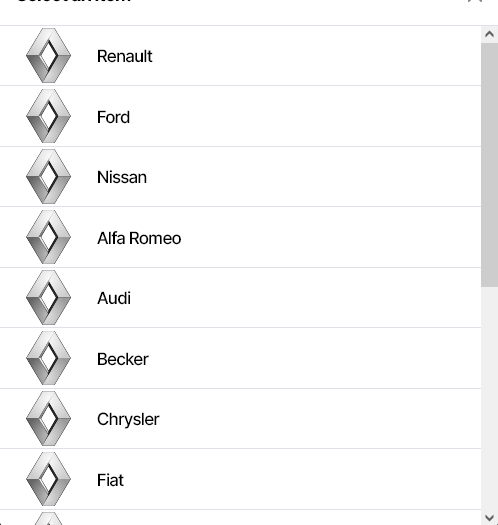Image resolution: width=498 pixels, height=525 pixels.
Task: Click the vertical scrollbar thumb
Action: 489,165
